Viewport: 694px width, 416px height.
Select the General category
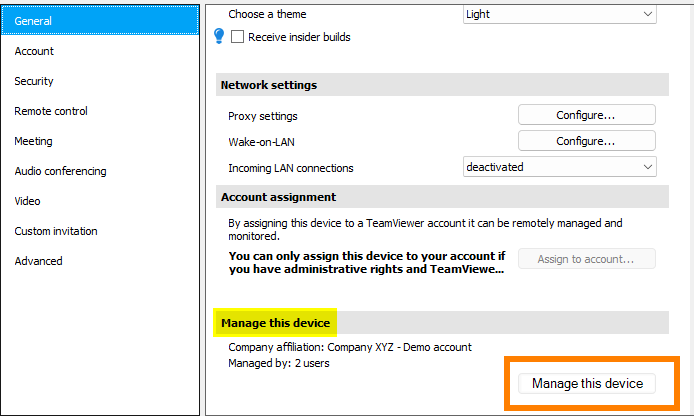(x=100, y=21)
